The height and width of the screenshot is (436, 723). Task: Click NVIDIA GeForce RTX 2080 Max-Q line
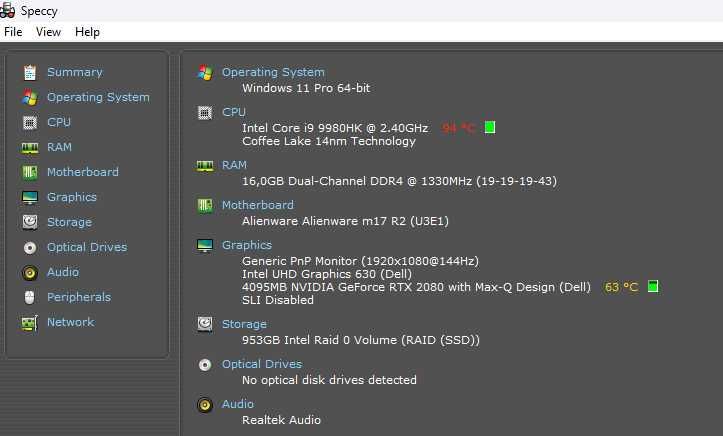(416, 287)
